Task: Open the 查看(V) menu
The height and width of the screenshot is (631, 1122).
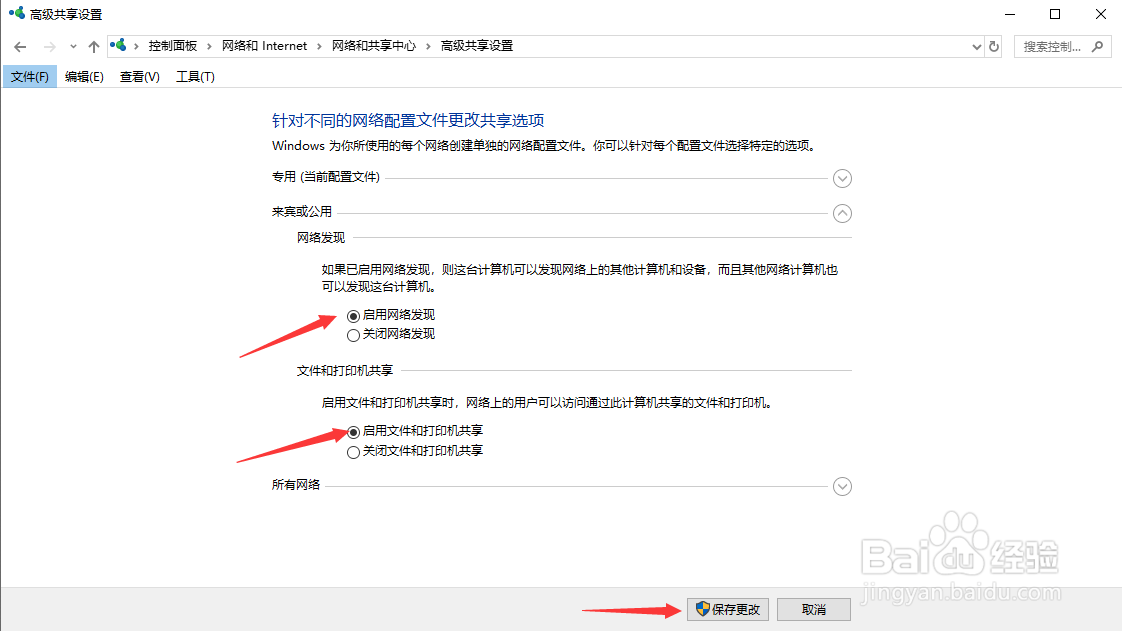Action: 139,76
